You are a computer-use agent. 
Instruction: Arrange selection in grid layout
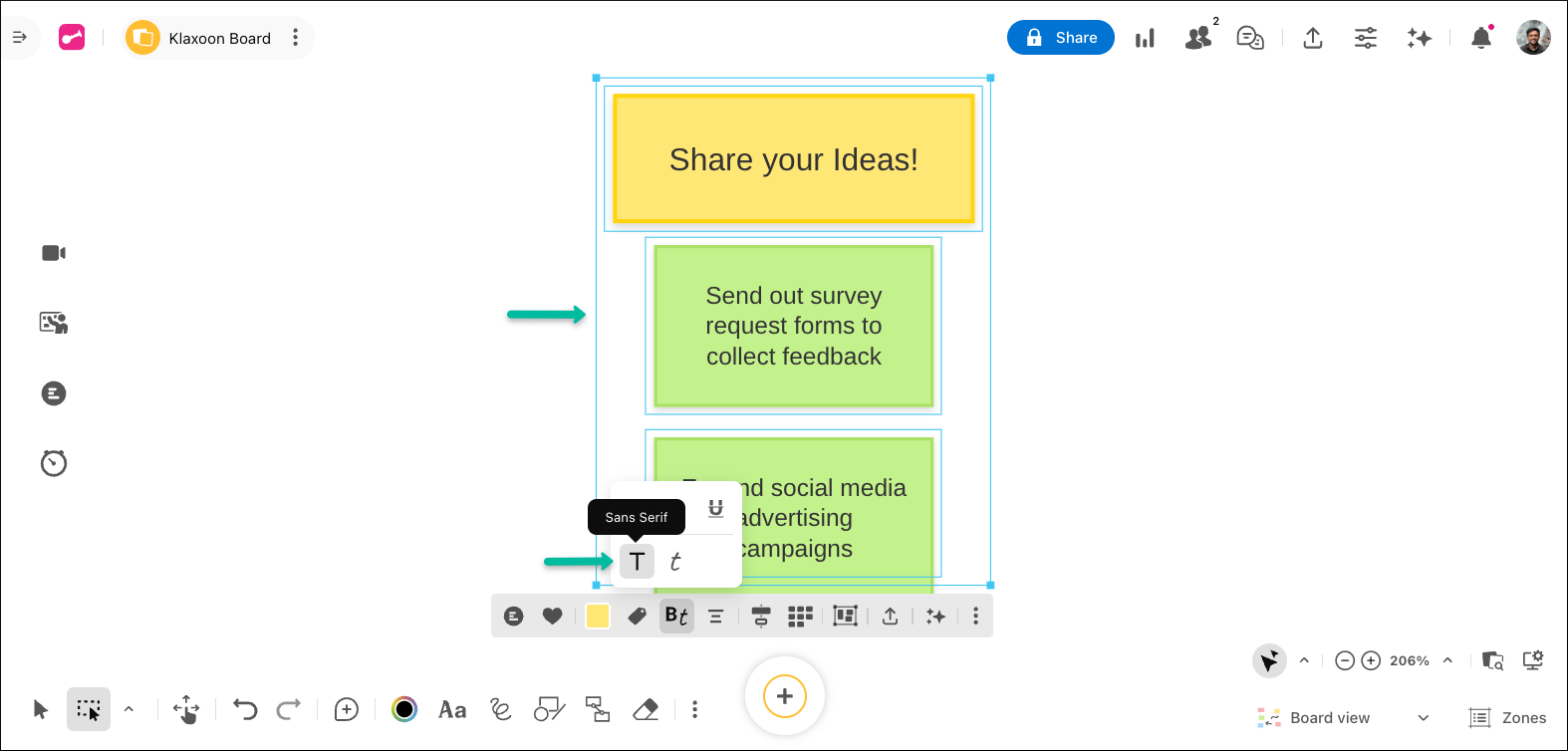tap(800, 617)
